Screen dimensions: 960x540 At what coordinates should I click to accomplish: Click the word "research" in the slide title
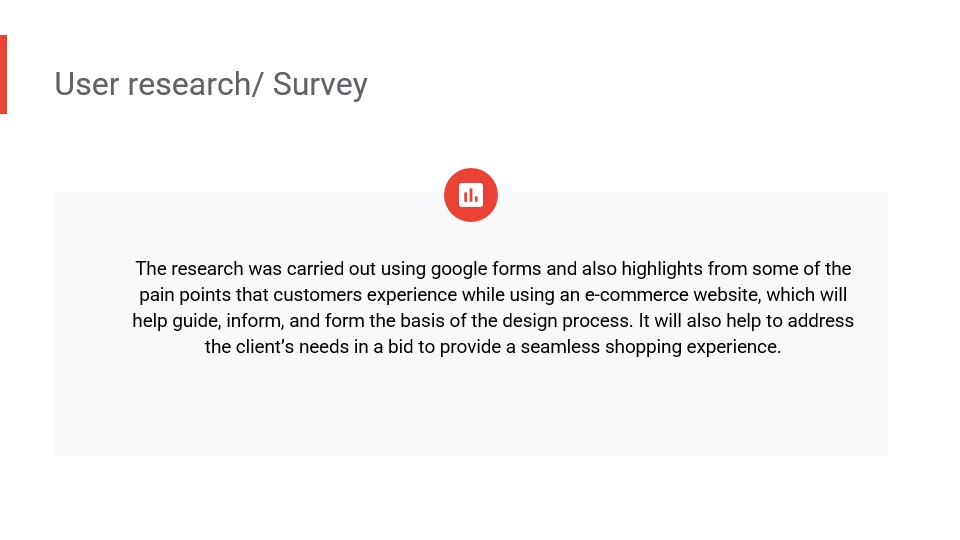tap(187, 84)
